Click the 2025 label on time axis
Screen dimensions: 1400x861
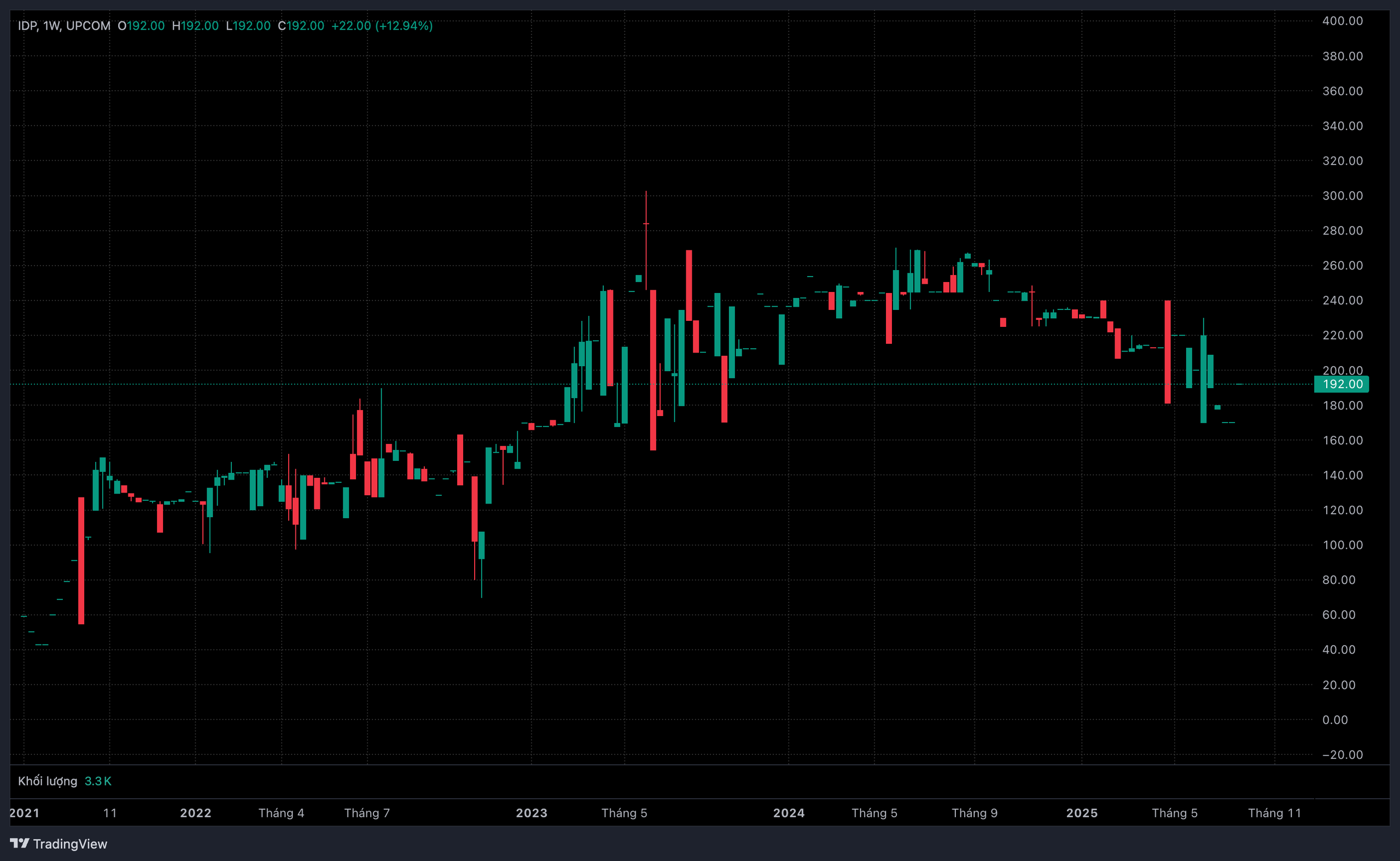(x=1082, y=813)
